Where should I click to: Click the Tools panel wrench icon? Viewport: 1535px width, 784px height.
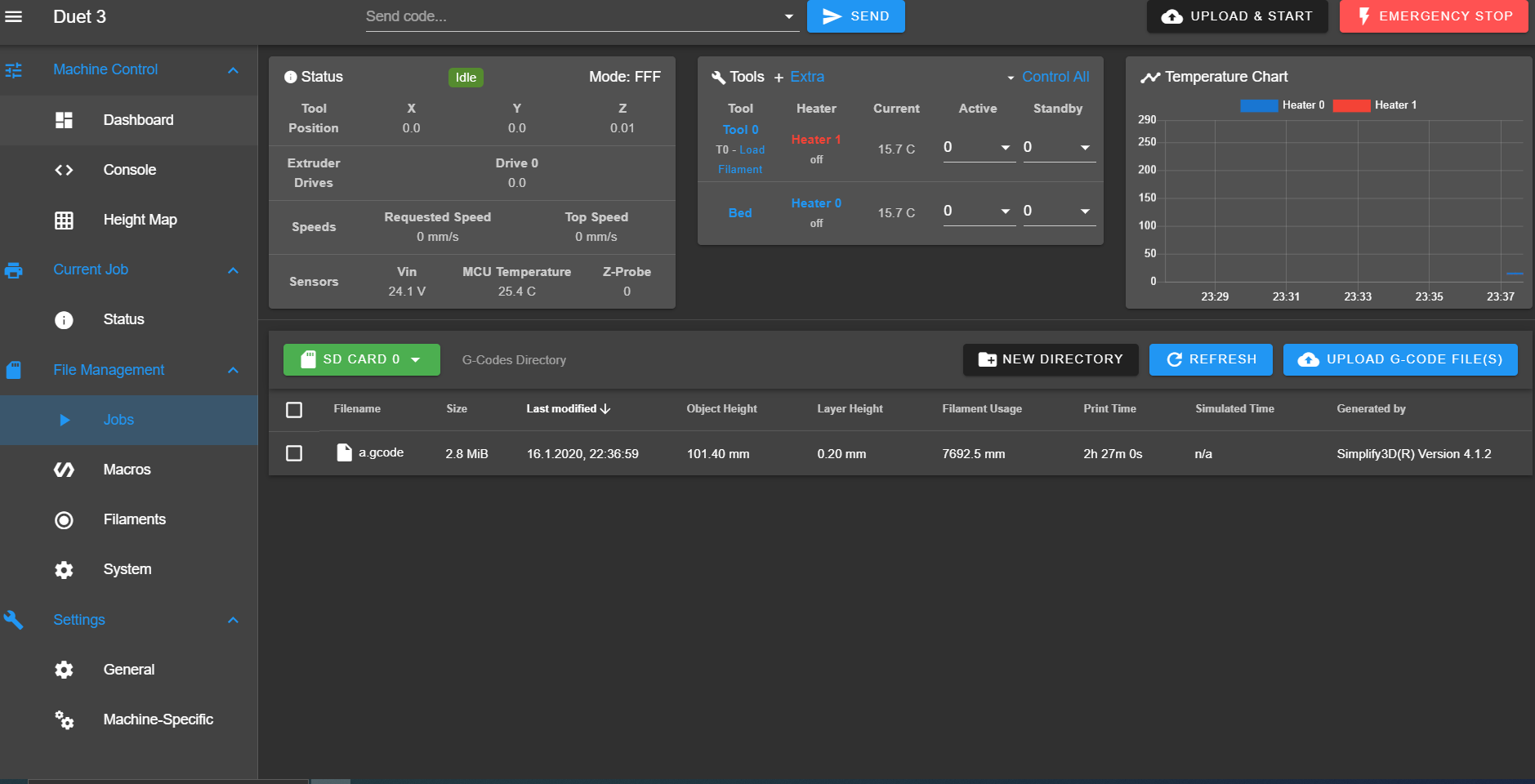tap(719, 78)
